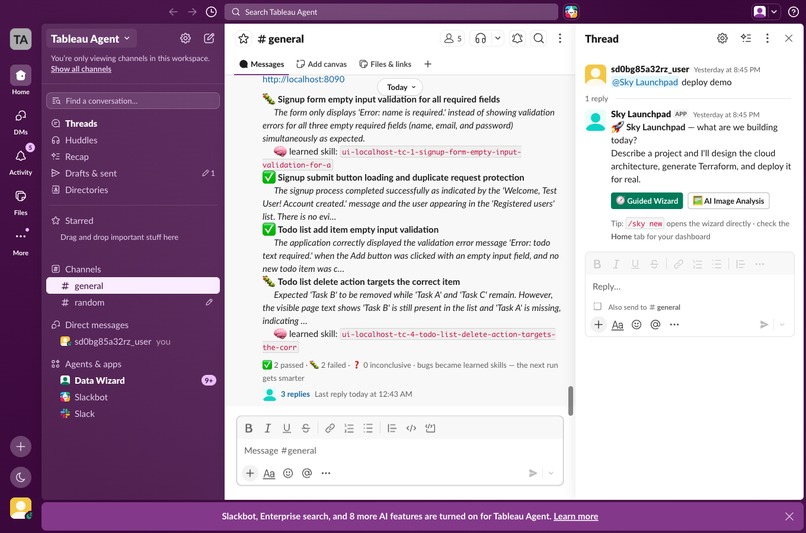Image resolution: width=806 pixels, height=533 pixels.
Task: Toggle dark mode with the moon icon
Action: tap(21, 477)
